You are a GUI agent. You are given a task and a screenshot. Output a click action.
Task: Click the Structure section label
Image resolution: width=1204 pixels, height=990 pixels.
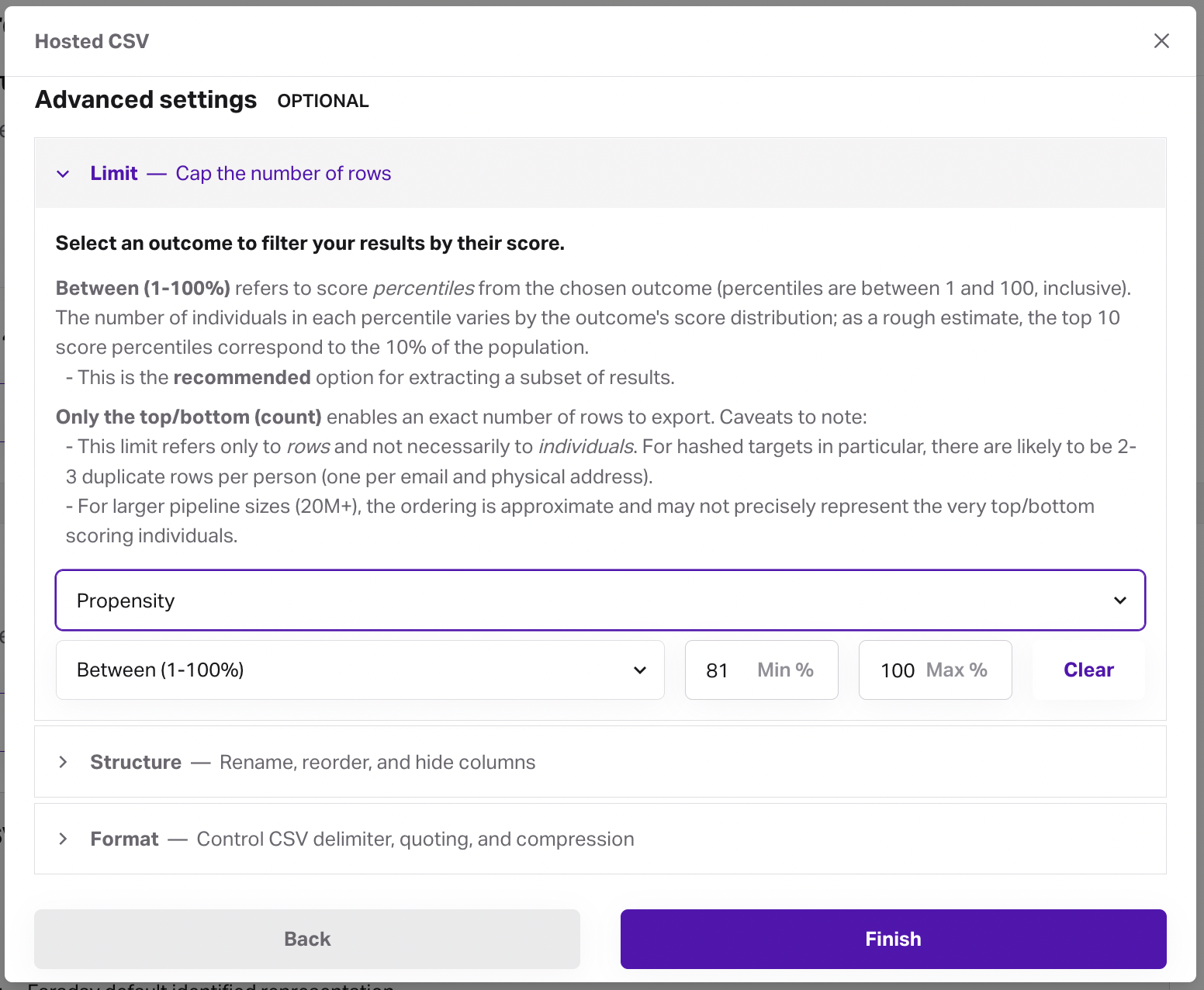click(x=136, y=762)
